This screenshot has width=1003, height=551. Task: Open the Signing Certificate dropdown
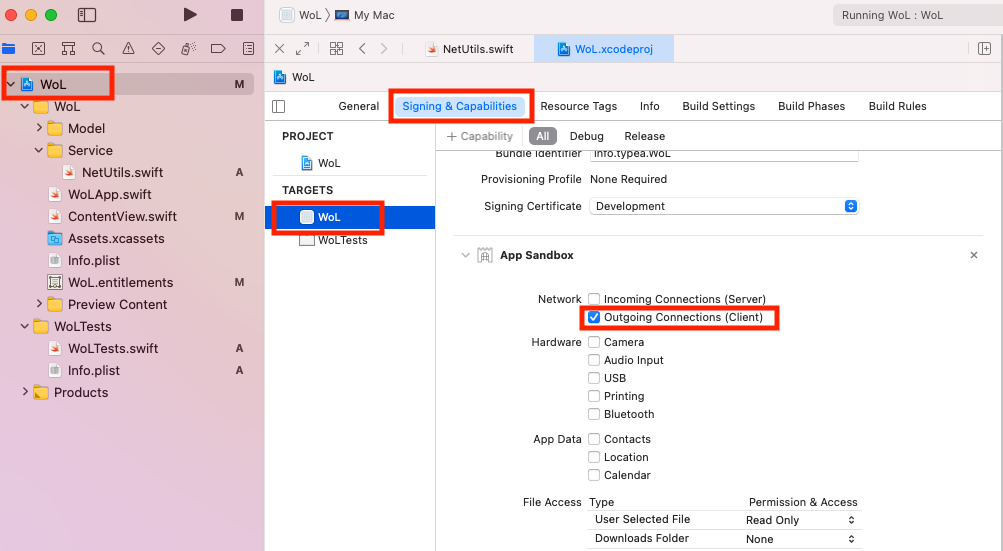click(x=724, y=206)
